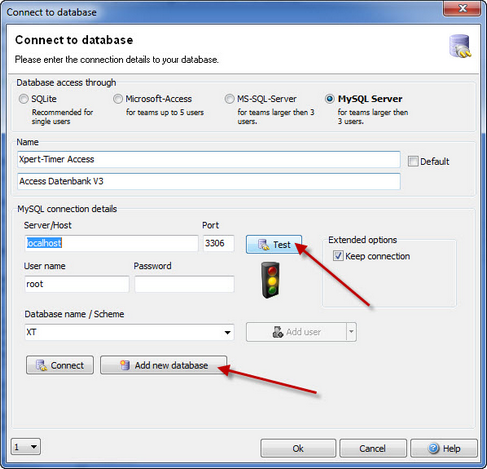The image size is (487, 469).
Task: Uncheck the Keep connection checkbox
Action: (338, 256)
